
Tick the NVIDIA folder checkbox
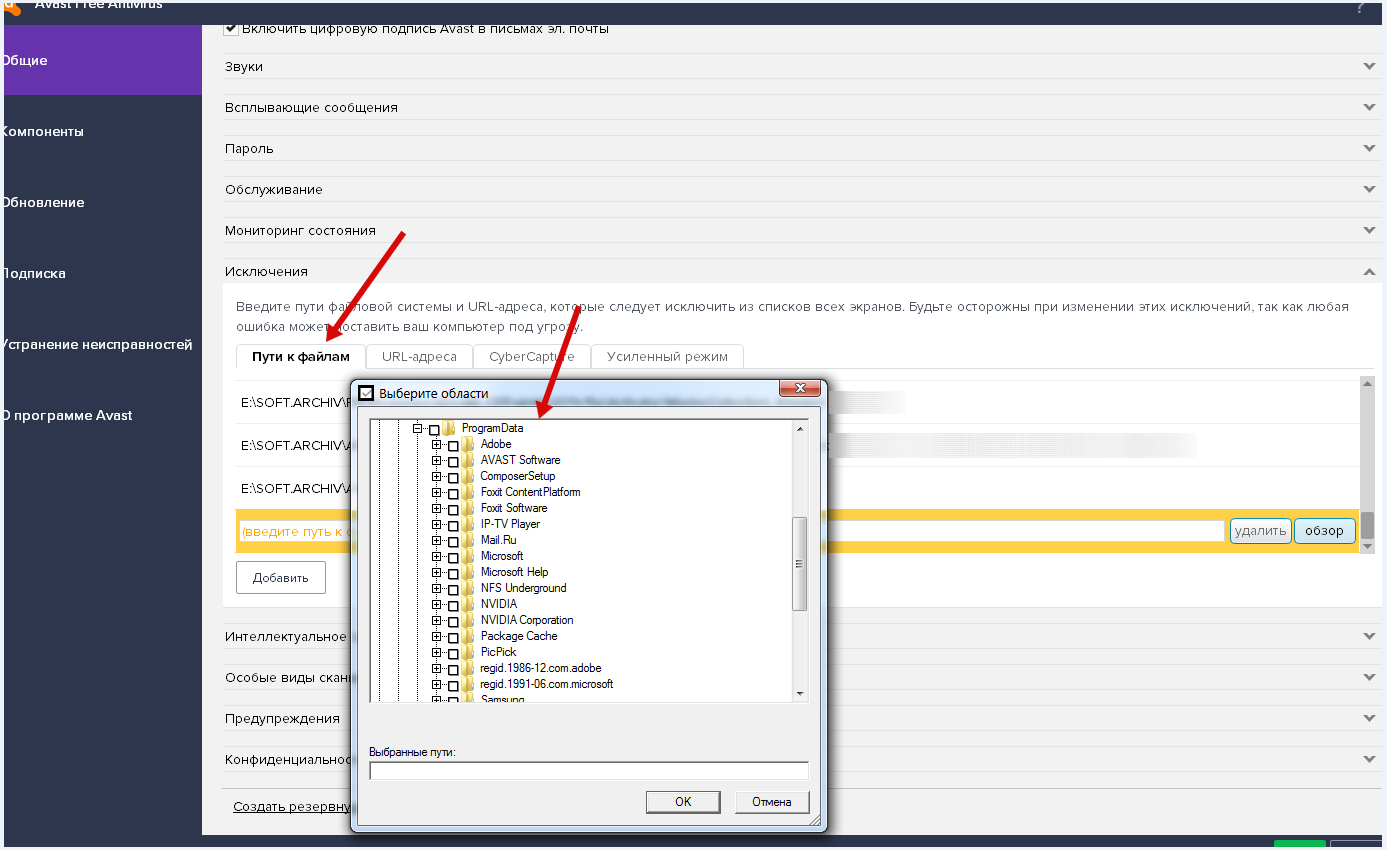click(453, 605)
